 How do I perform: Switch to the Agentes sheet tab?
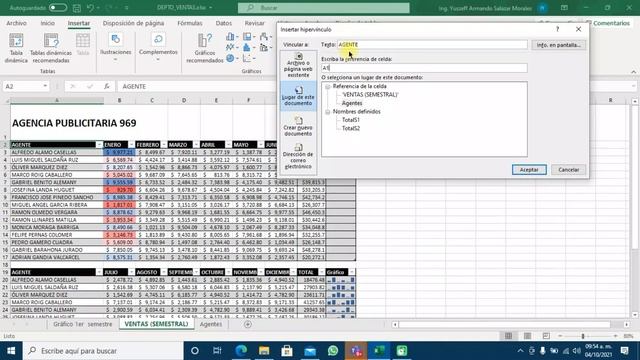tap(211, 324)
